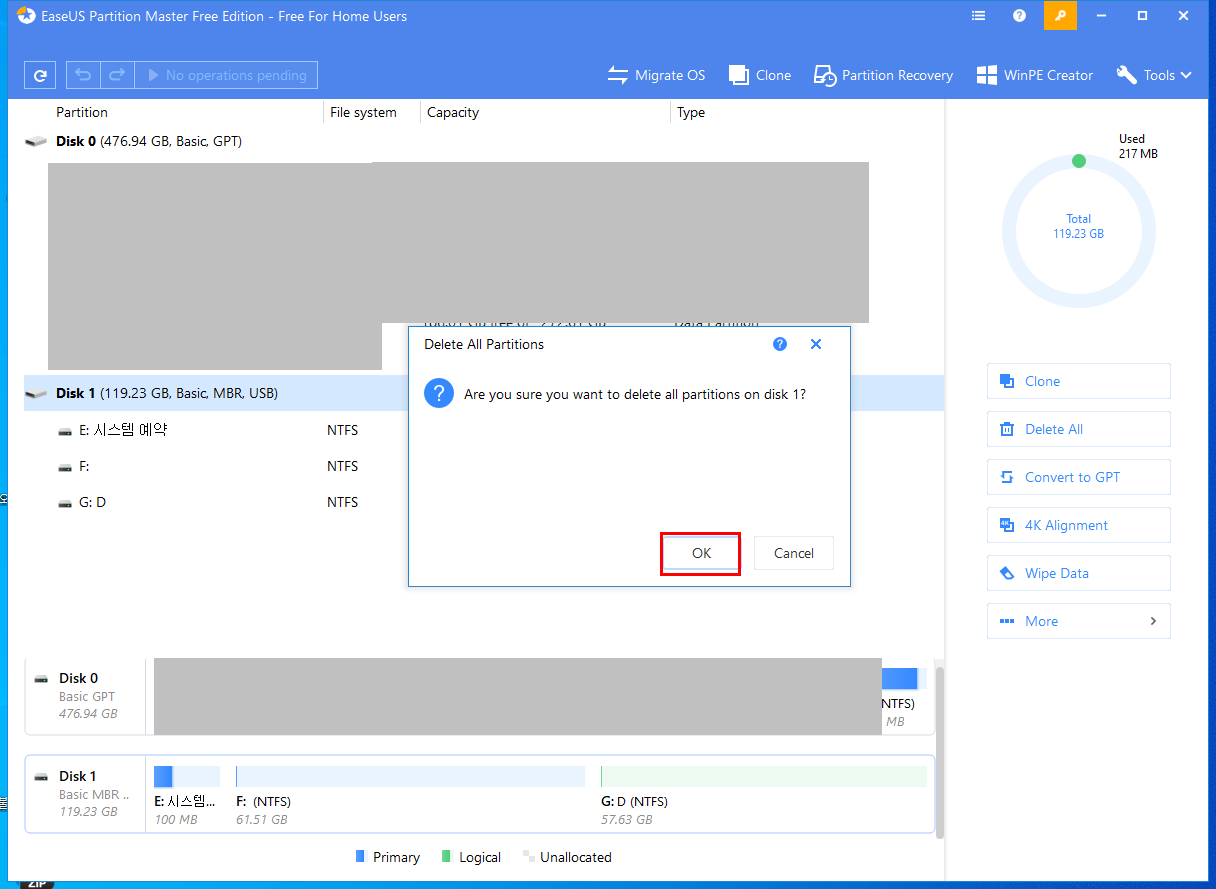Click Clone in the right side panel
1216x889 pixels.
click(x=1078, y=381)
